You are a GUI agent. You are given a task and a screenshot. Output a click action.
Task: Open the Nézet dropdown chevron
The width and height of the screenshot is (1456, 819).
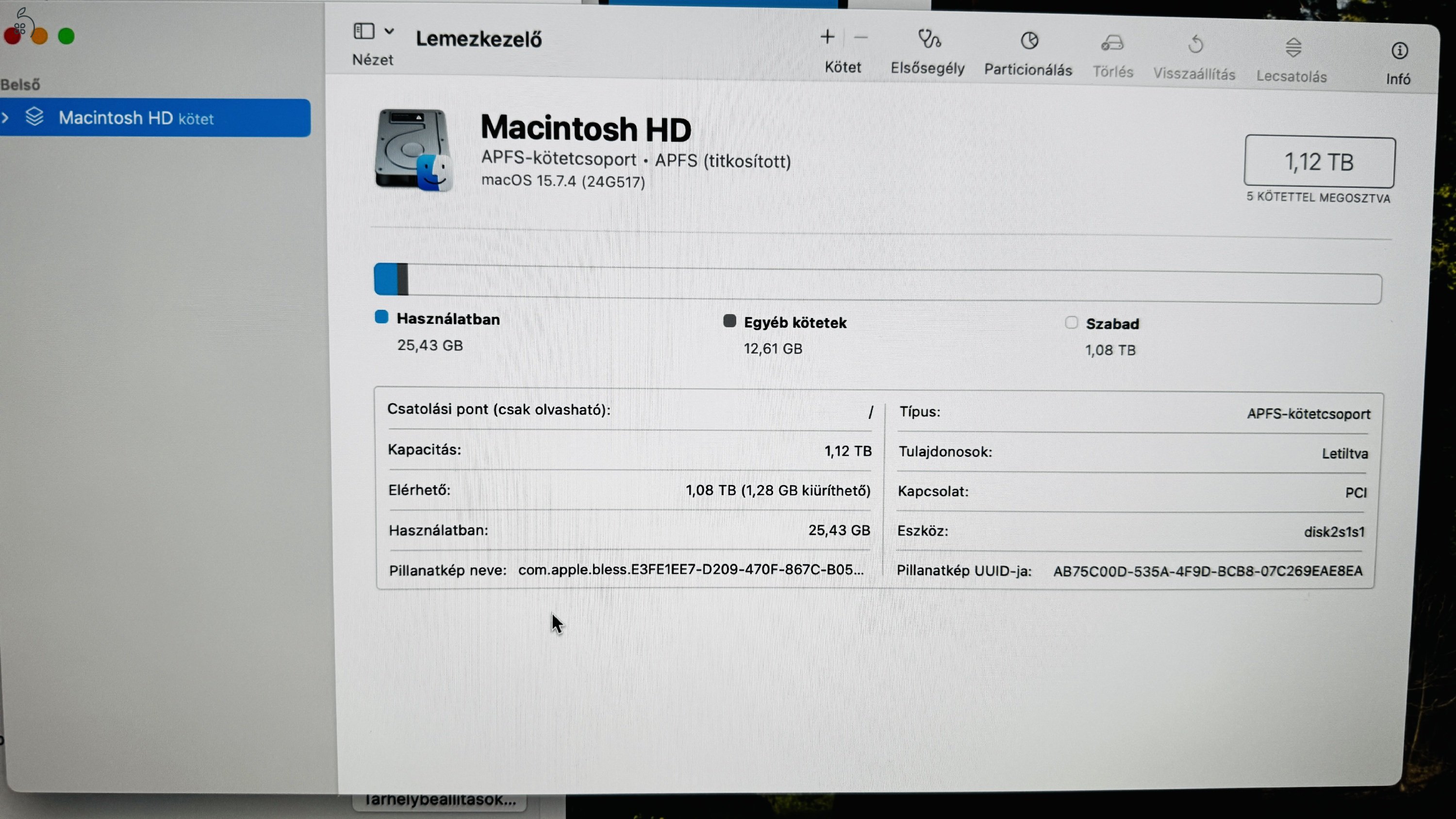(389, 32)
